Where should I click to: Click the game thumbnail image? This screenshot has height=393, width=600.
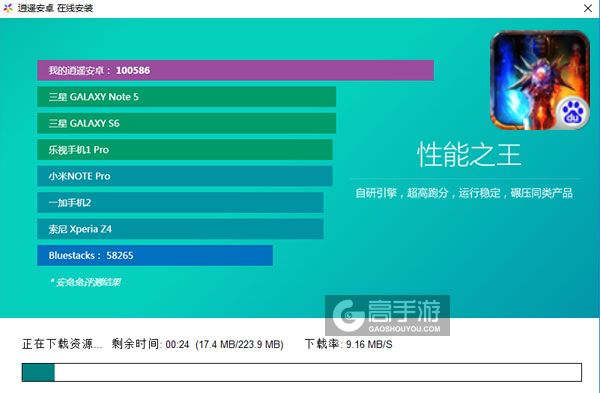pos(540,80)
